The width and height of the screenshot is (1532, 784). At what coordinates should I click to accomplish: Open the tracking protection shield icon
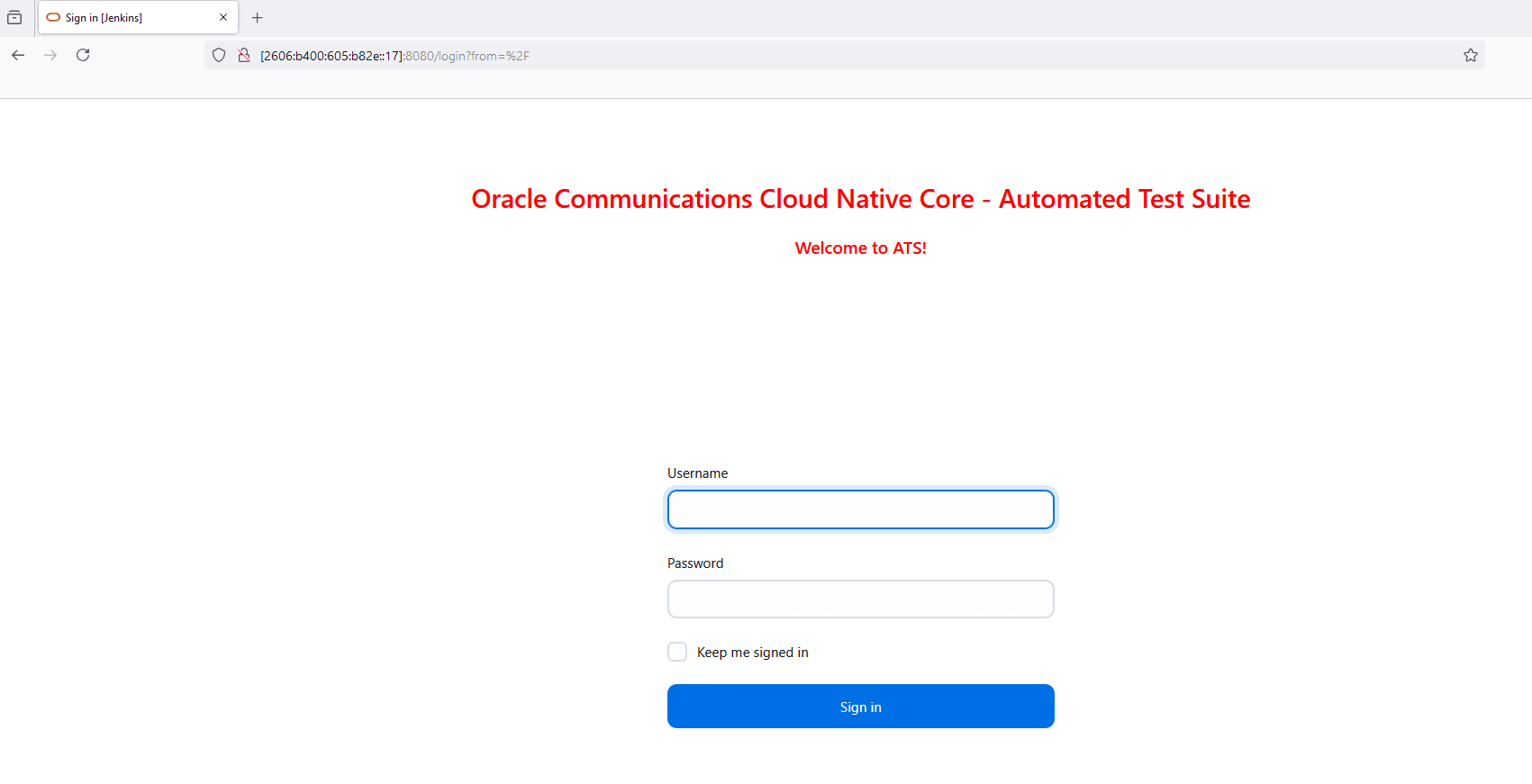click(219, 56)
